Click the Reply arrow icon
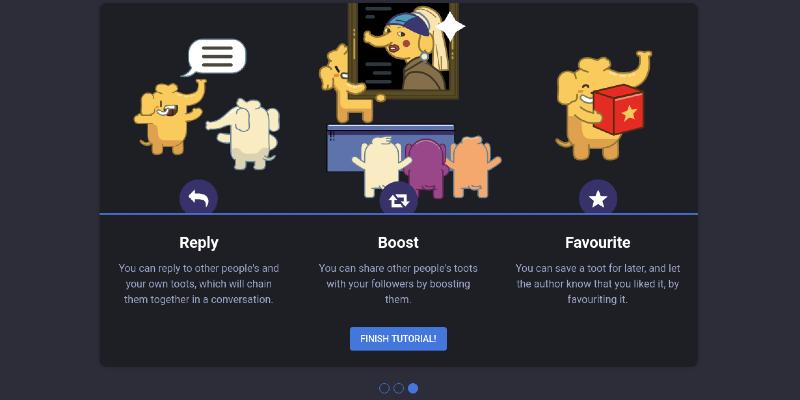800x400 pixels. click(198, 198)
